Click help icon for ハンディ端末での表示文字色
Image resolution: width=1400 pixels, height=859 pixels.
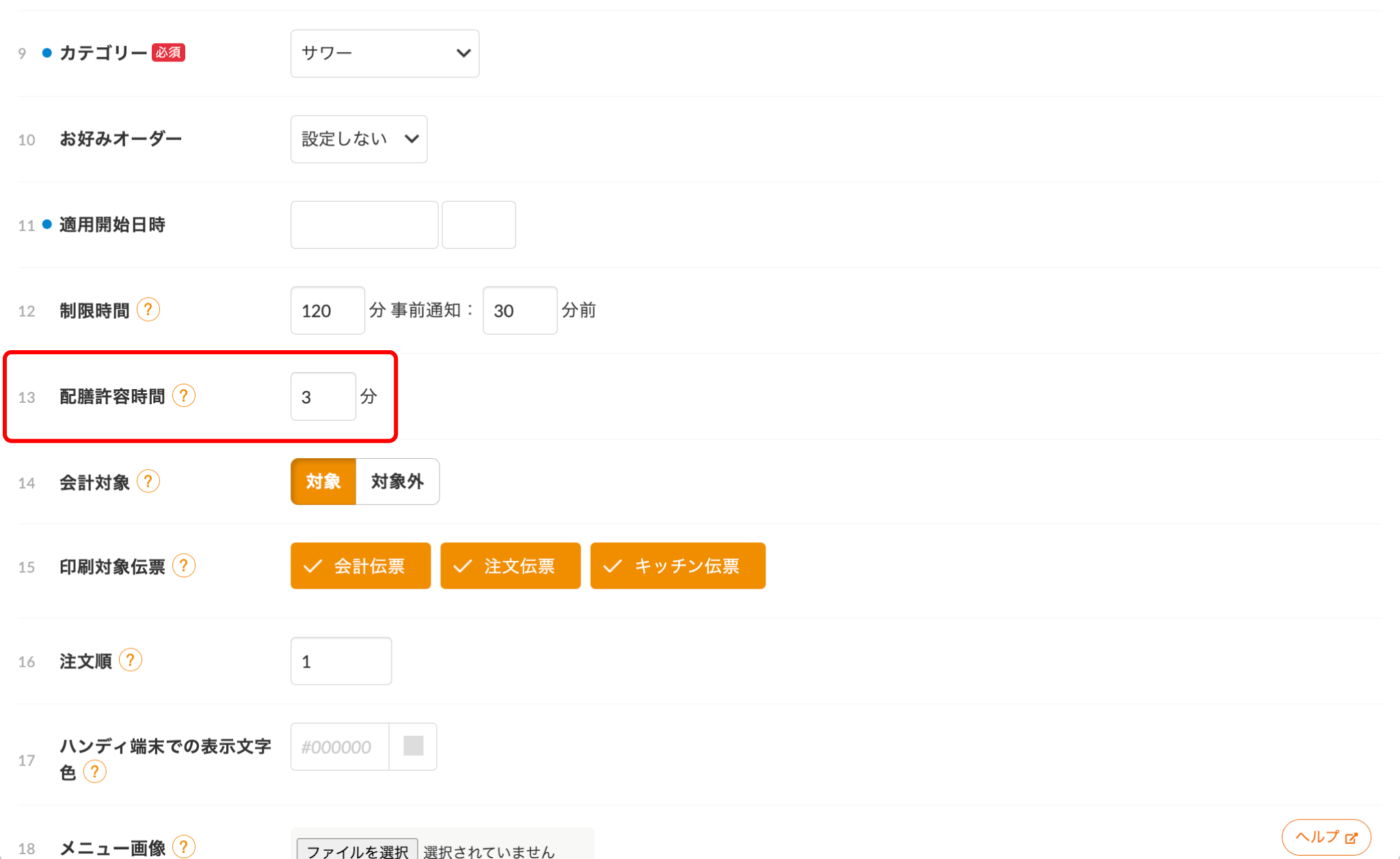click(95, 771)
